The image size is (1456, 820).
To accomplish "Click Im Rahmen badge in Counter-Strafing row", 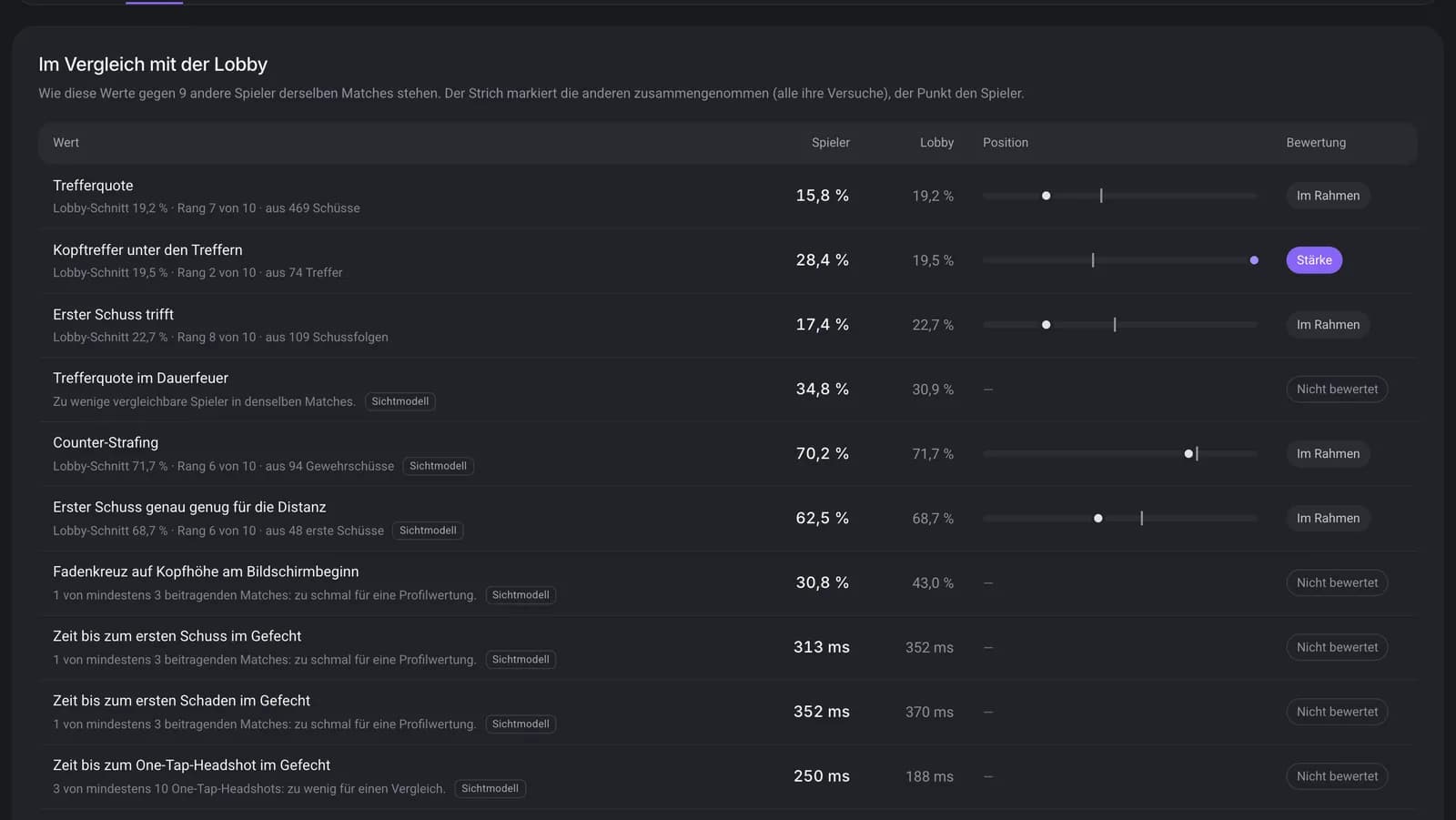I will coord(1328,453).
